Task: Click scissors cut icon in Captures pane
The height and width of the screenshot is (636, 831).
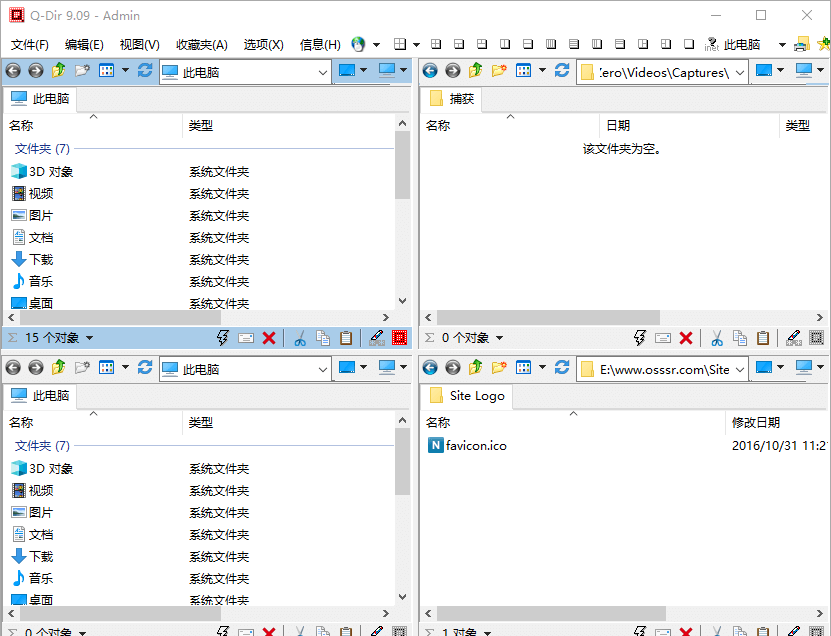Action: coord(717,338)
